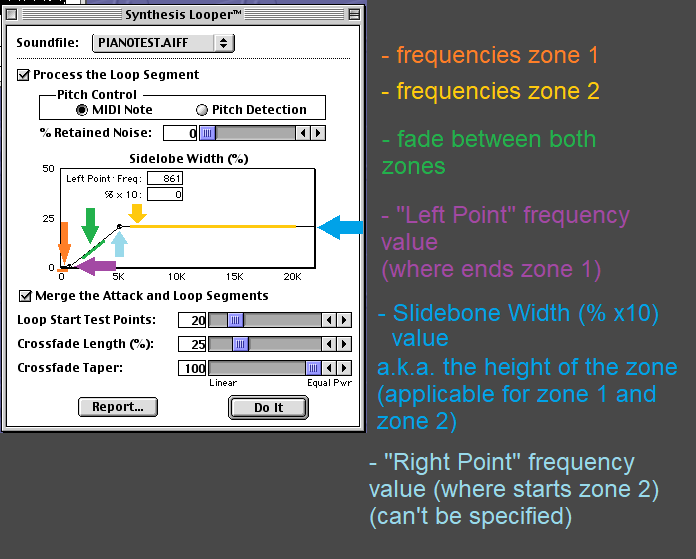This screenshot has height=559, width=696.
Task: Decrease Loop Start Test Points with left arrow
Action: point(329,320)
